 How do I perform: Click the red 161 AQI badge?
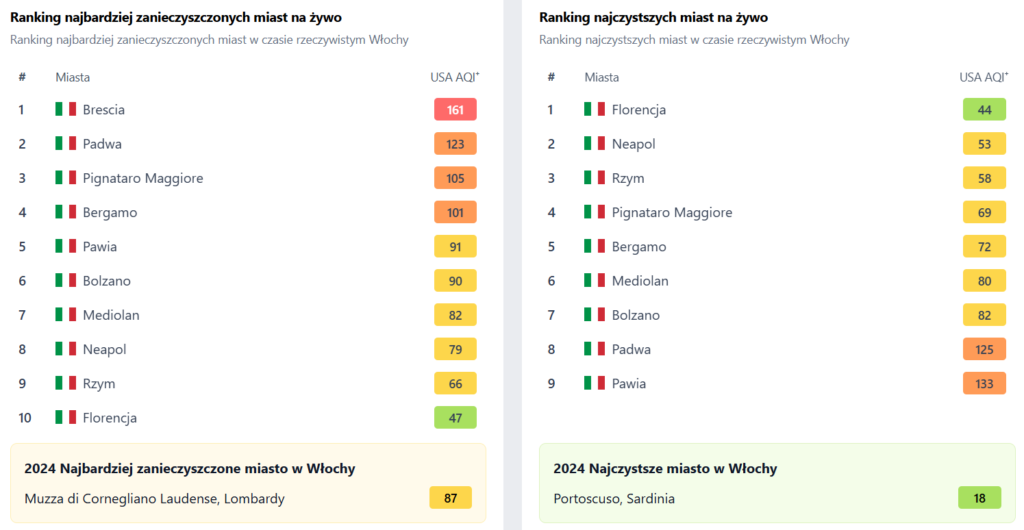coord(455,109)
